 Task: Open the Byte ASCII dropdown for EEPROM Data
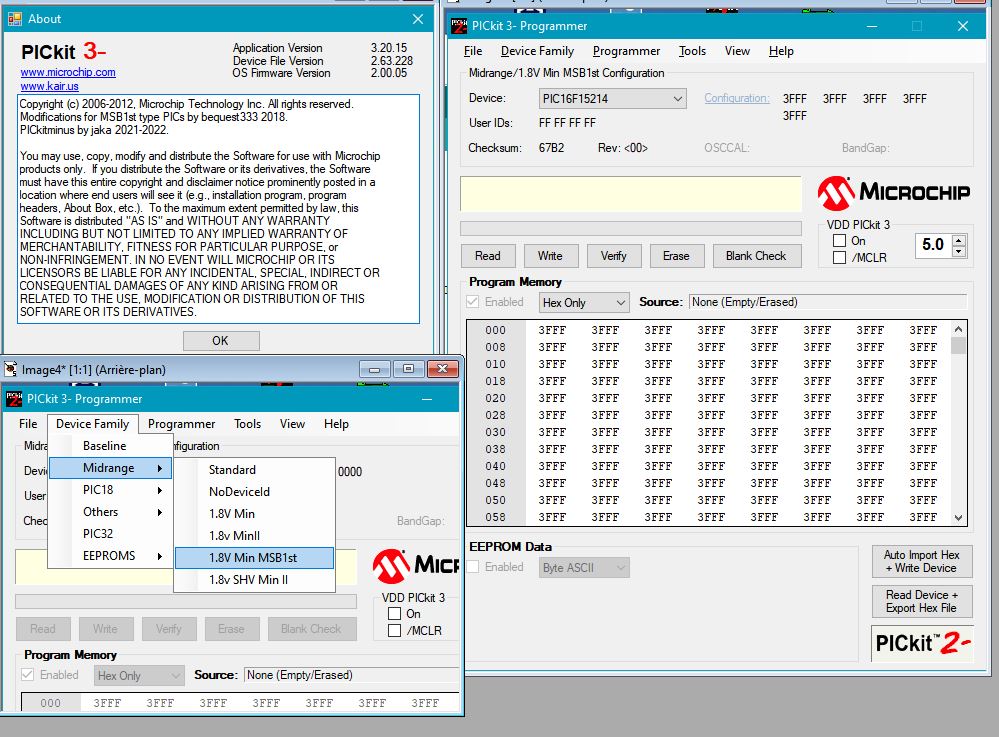coord(584,568)
